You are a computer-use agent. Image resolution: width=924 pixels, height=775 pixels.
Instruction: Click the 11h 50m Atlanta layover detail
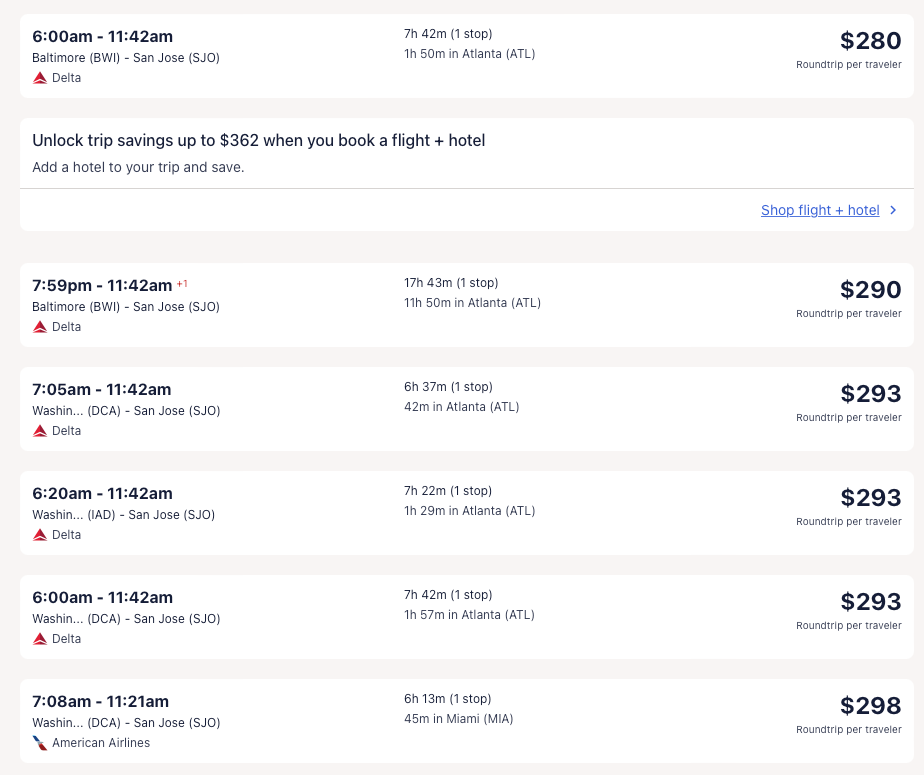click(472, 303)
